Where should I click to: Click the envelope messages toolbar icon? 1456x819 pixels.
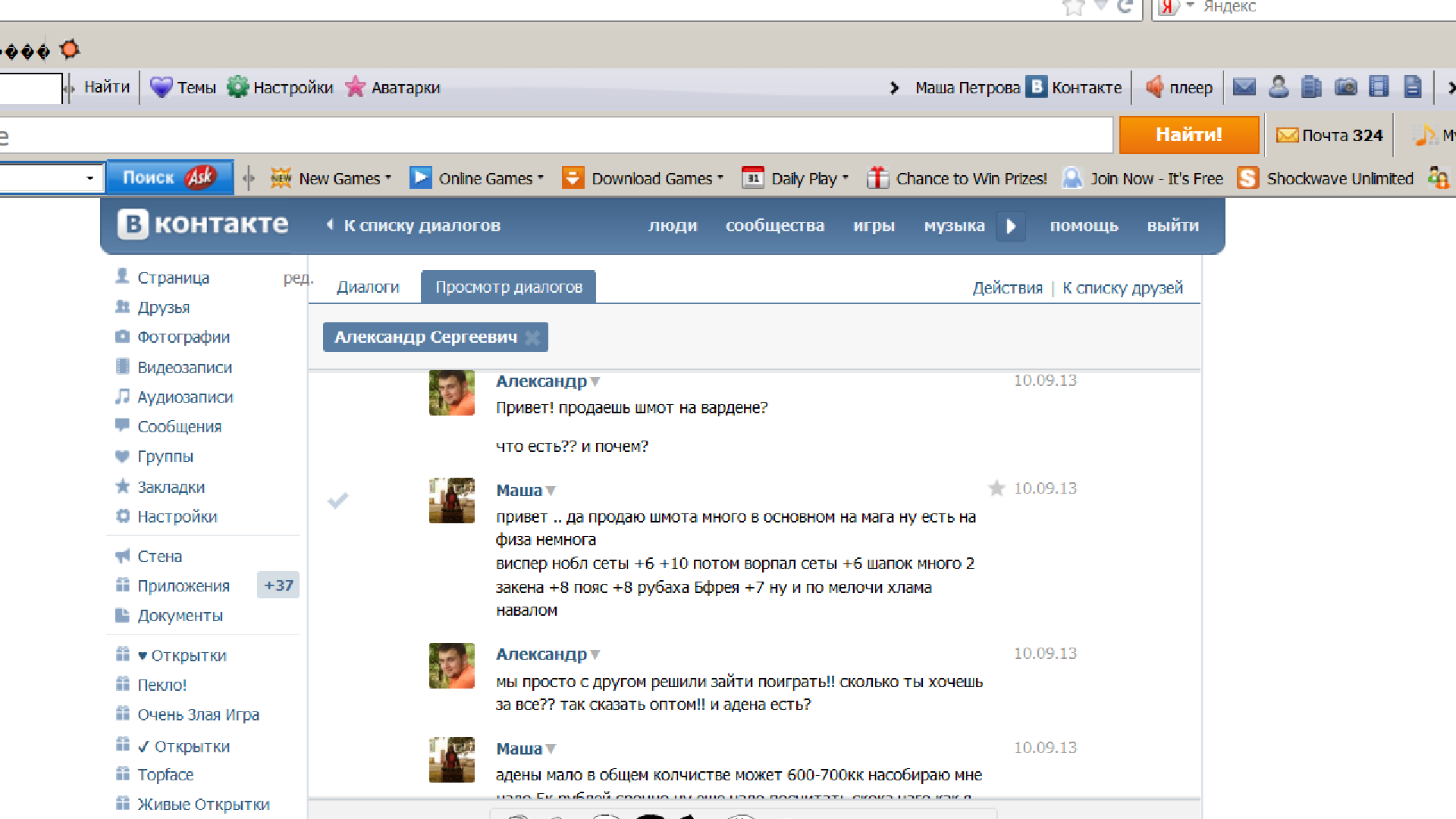click(1244, 87)
